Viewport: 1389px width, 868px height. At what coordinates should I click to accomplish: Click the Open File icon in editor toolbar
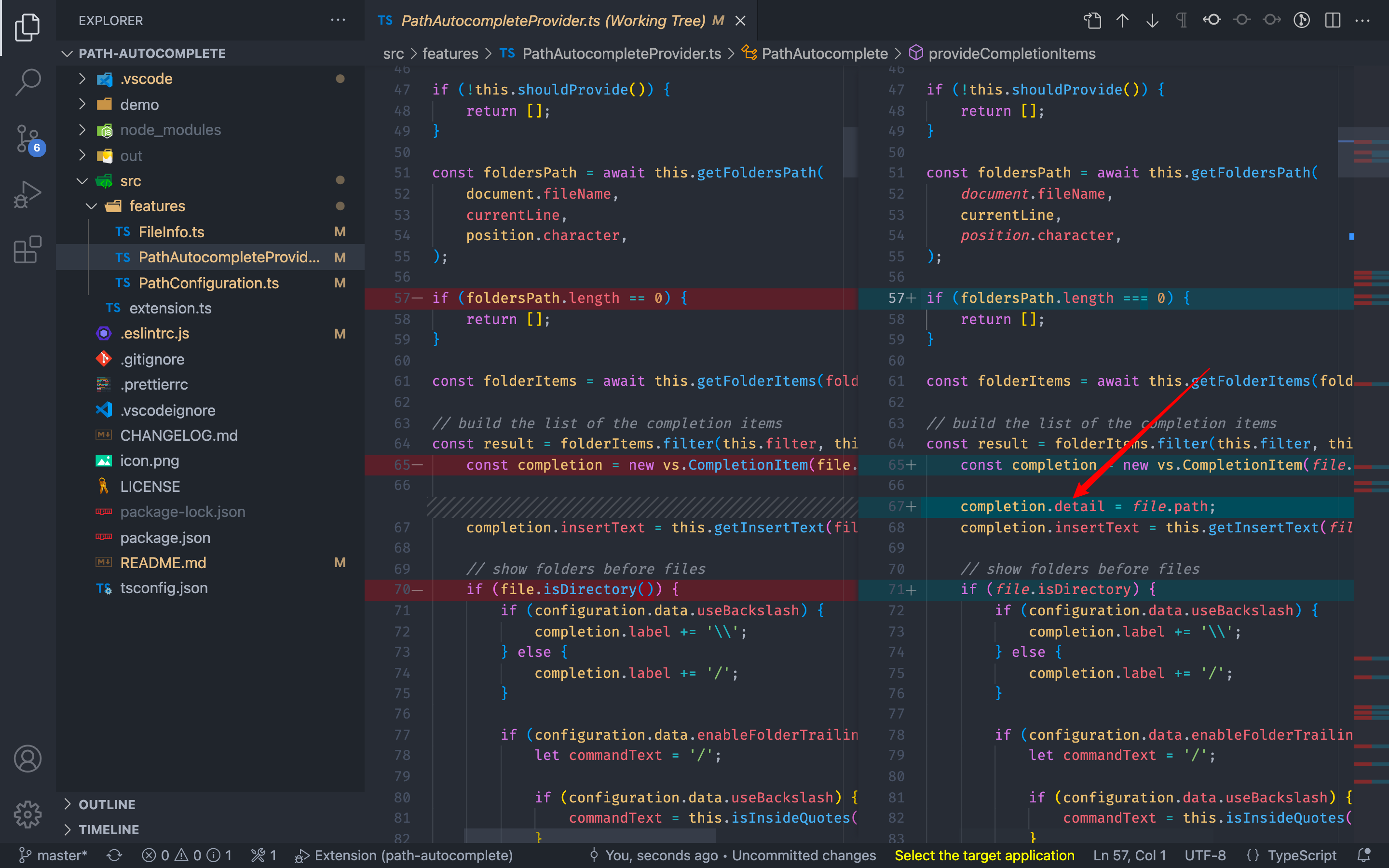(1092, 21)
